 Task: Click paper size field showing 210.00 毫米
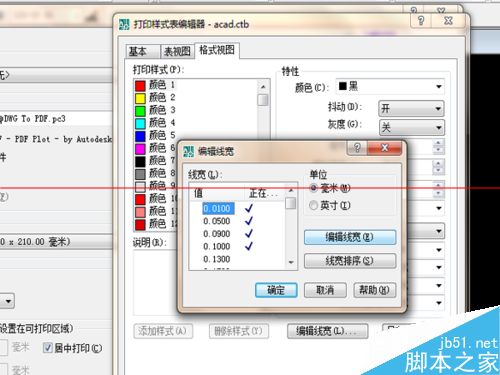pos(56,242)
